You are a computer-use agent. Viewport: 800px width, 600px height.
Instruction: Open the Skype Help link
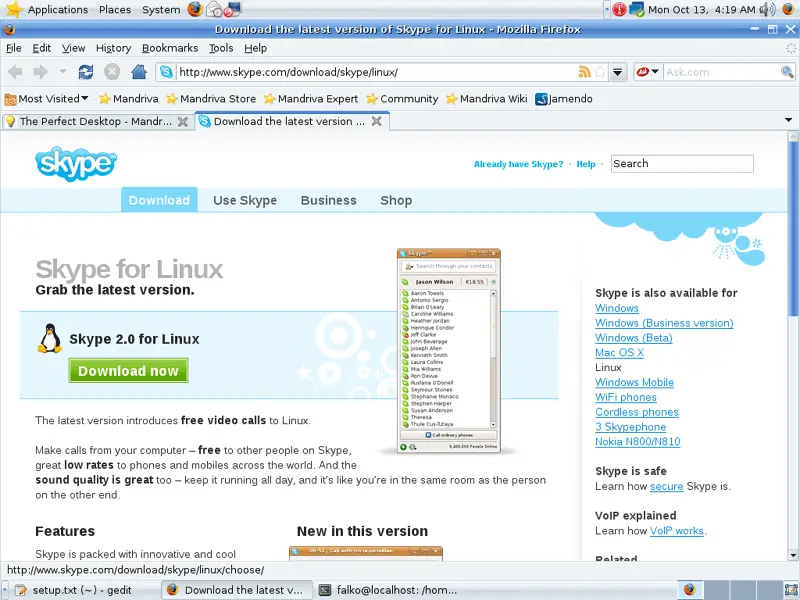[586, 164]
